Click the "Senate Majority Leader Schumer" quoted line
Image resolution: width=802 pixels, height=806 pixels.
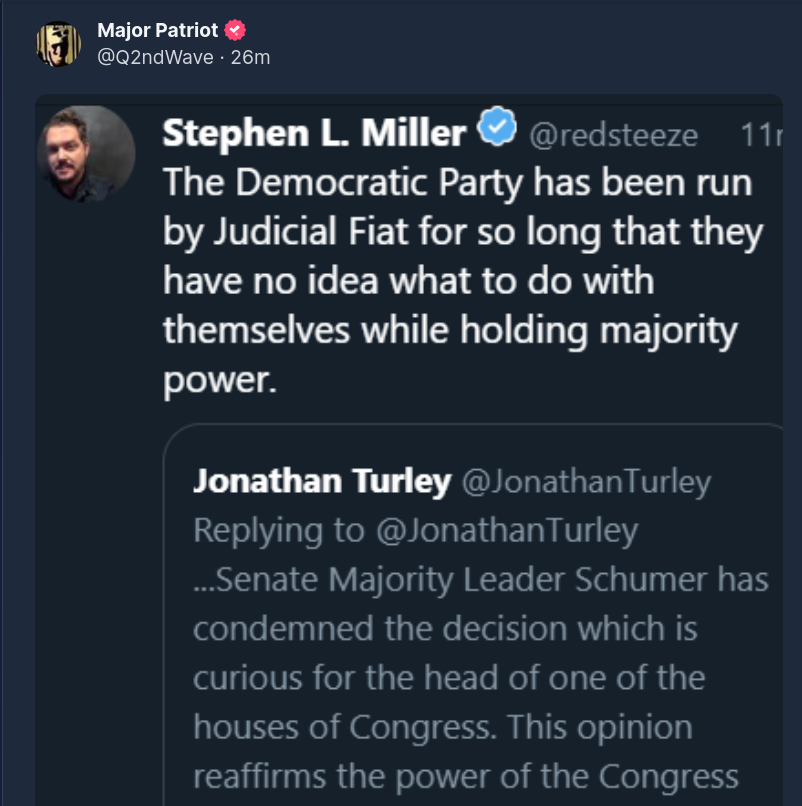point(480,579)
